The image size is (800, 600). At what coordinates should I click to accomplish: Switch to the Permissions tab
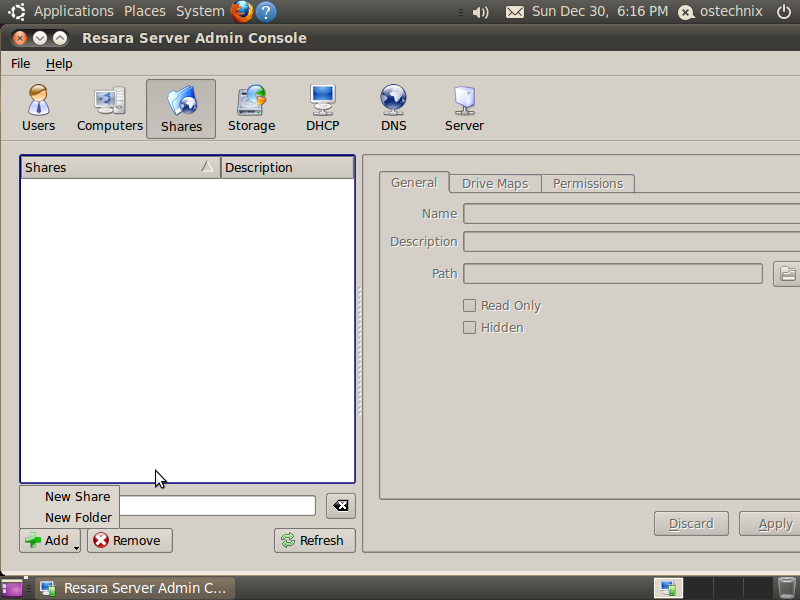tap(588, 184)
